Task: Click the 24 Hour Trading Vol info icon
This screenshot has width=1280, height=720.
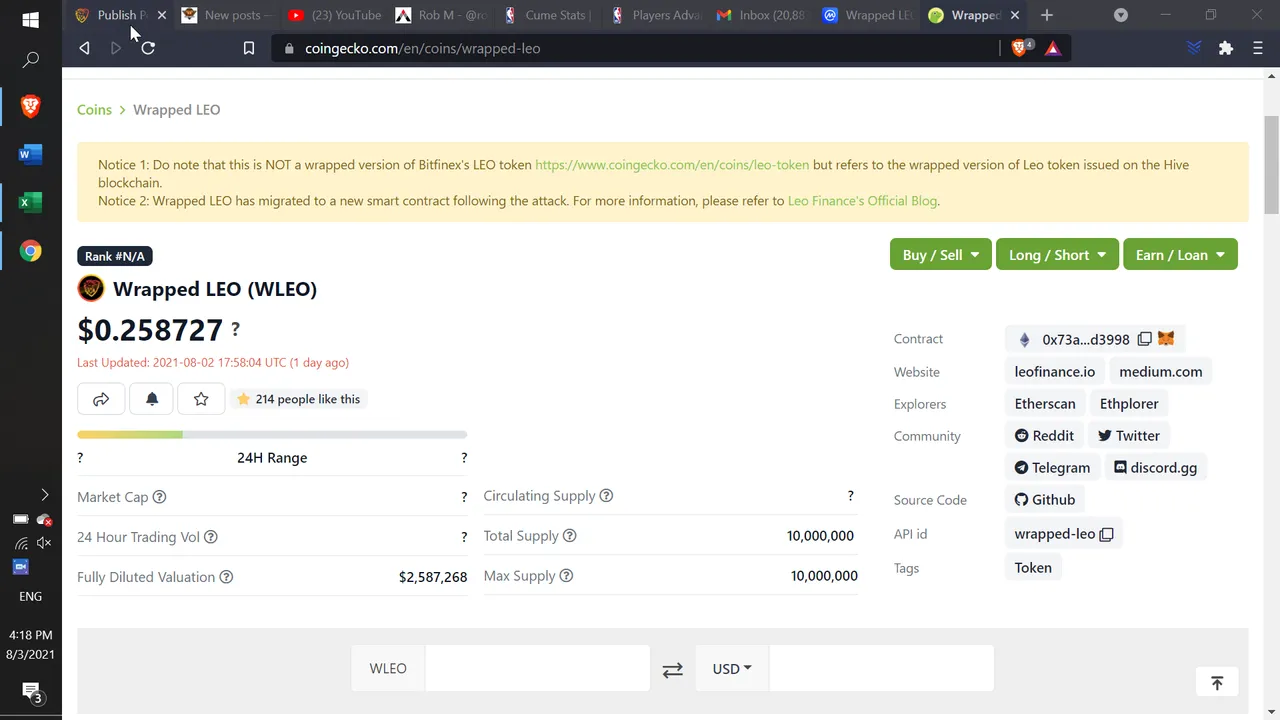Action: click(211, 537)
